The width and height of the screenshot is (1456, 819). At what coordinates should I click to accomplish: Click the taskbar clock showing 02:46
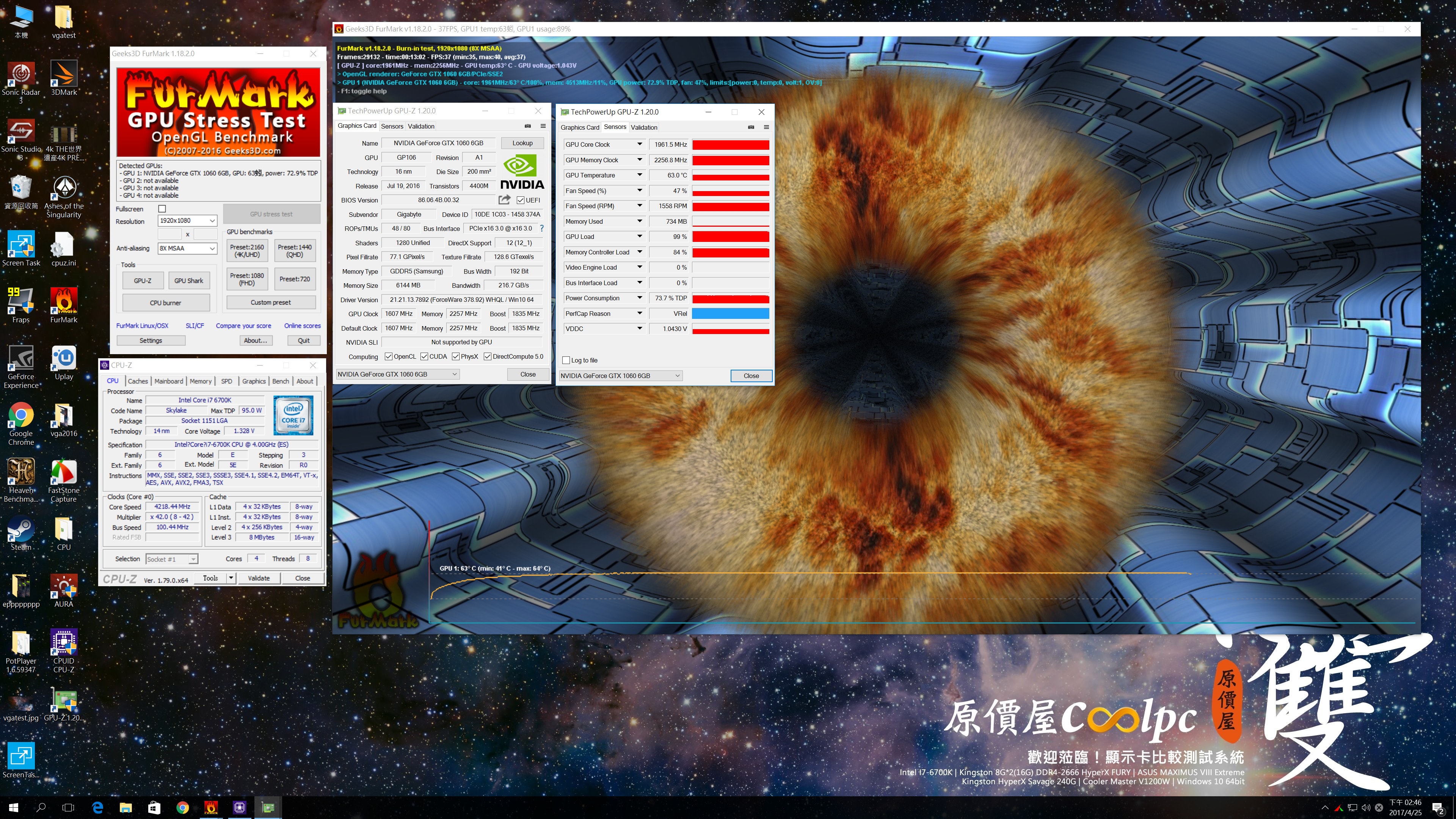[1405, 807]
